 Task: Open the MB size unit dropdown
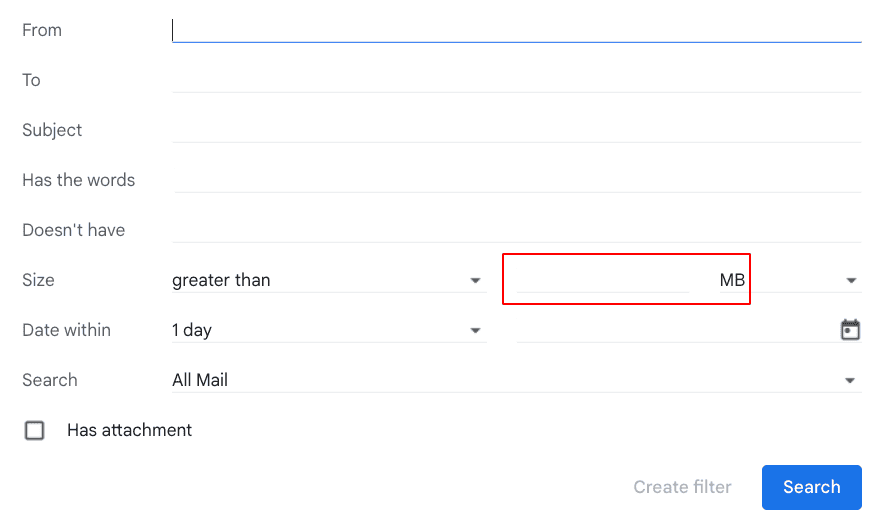point(788,280)
